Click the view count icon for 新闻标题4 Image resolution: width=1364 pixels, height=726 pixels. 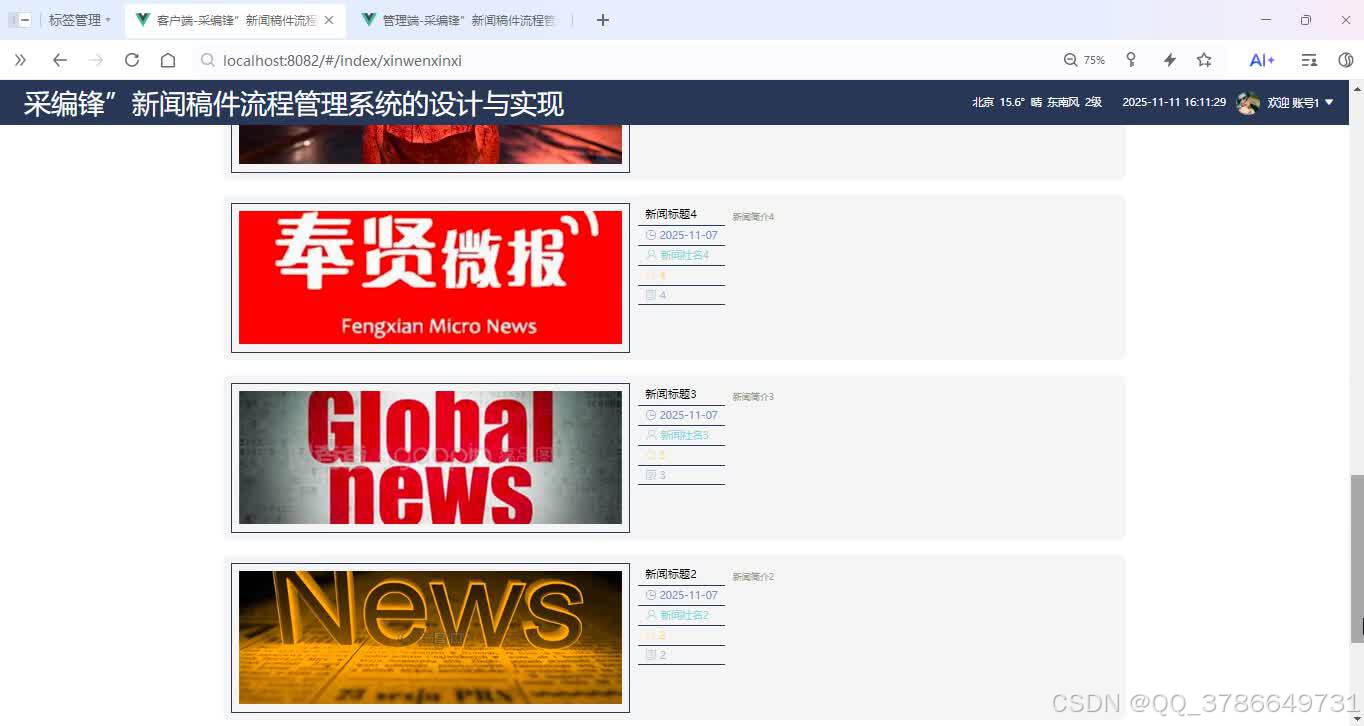pos(651,295)
